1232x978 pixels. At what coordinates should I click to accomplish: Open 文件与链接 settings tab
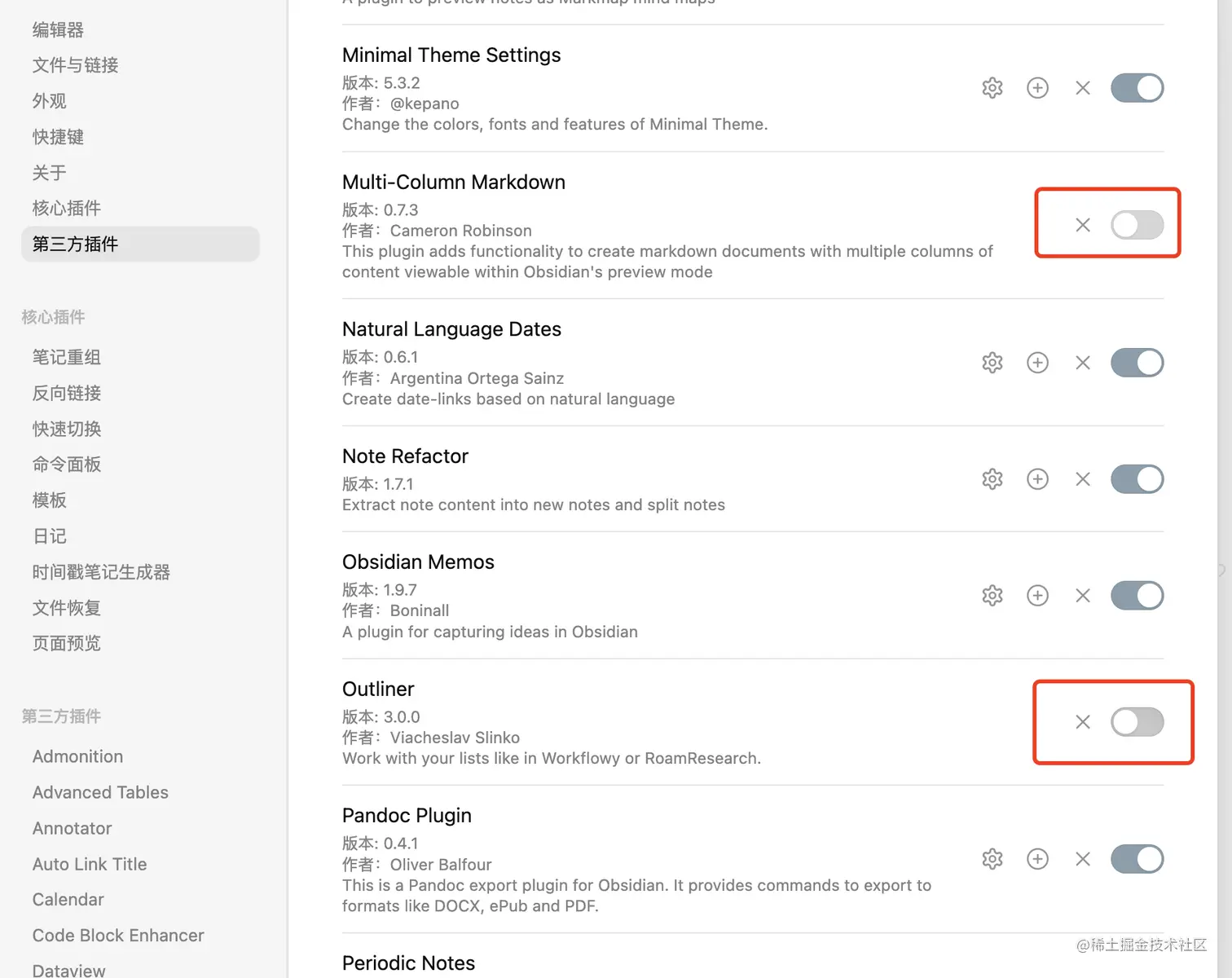pos(140,65)
